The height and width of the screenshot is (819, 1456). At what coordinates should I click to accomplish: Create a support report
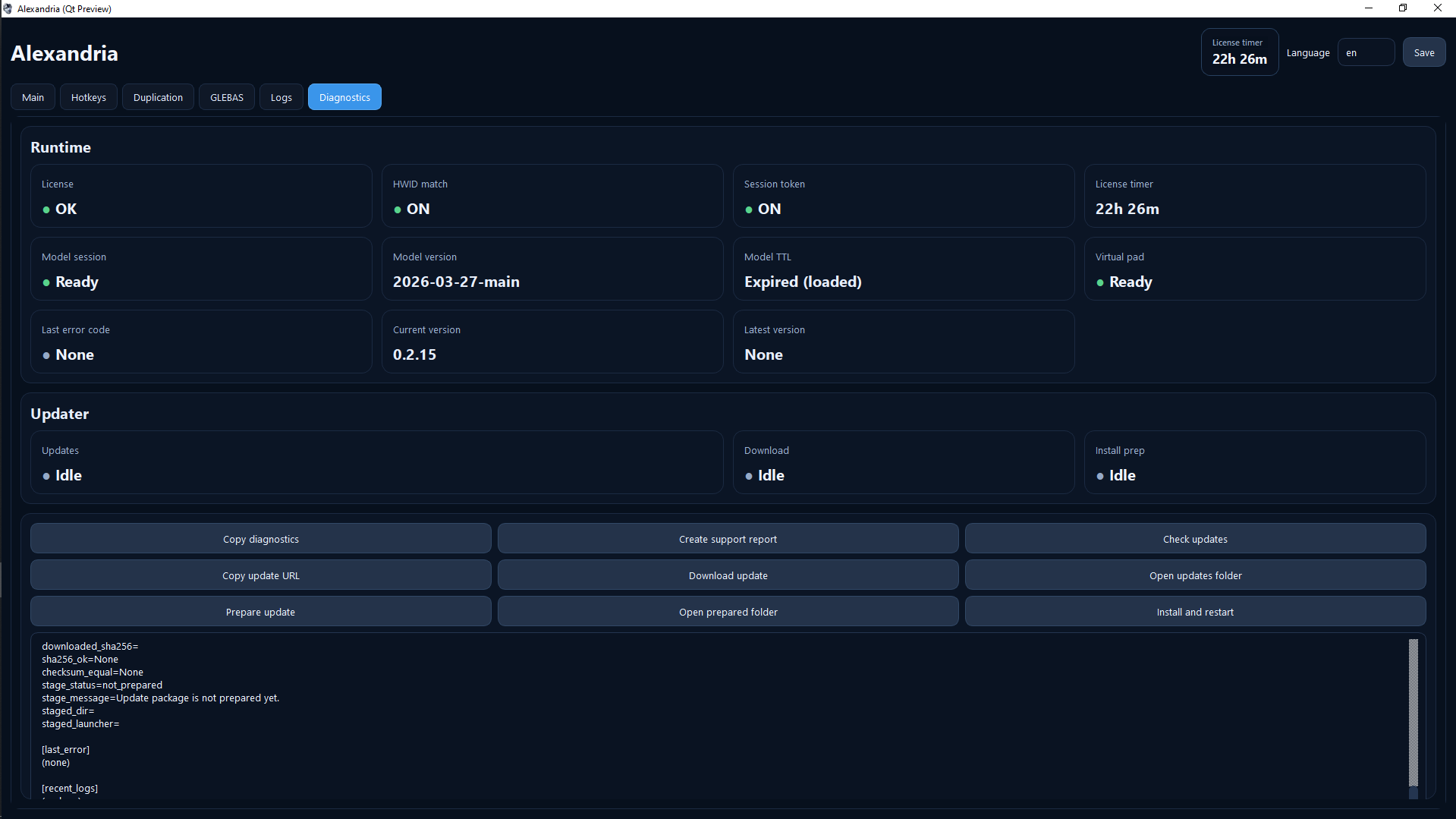point(728,539)
